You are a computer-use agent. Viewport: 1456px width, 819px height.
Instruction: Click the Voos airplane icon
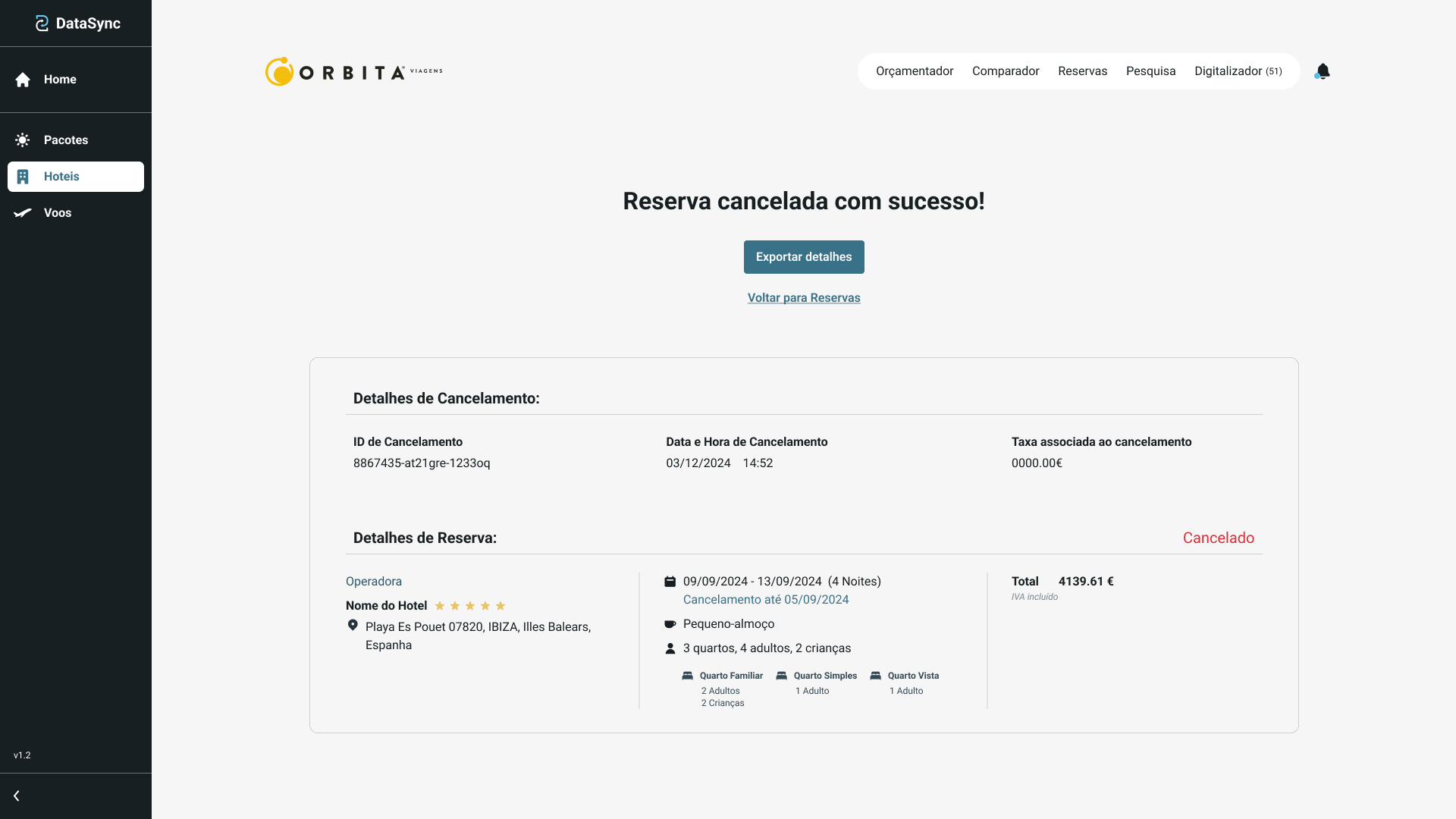pos(23,213)
